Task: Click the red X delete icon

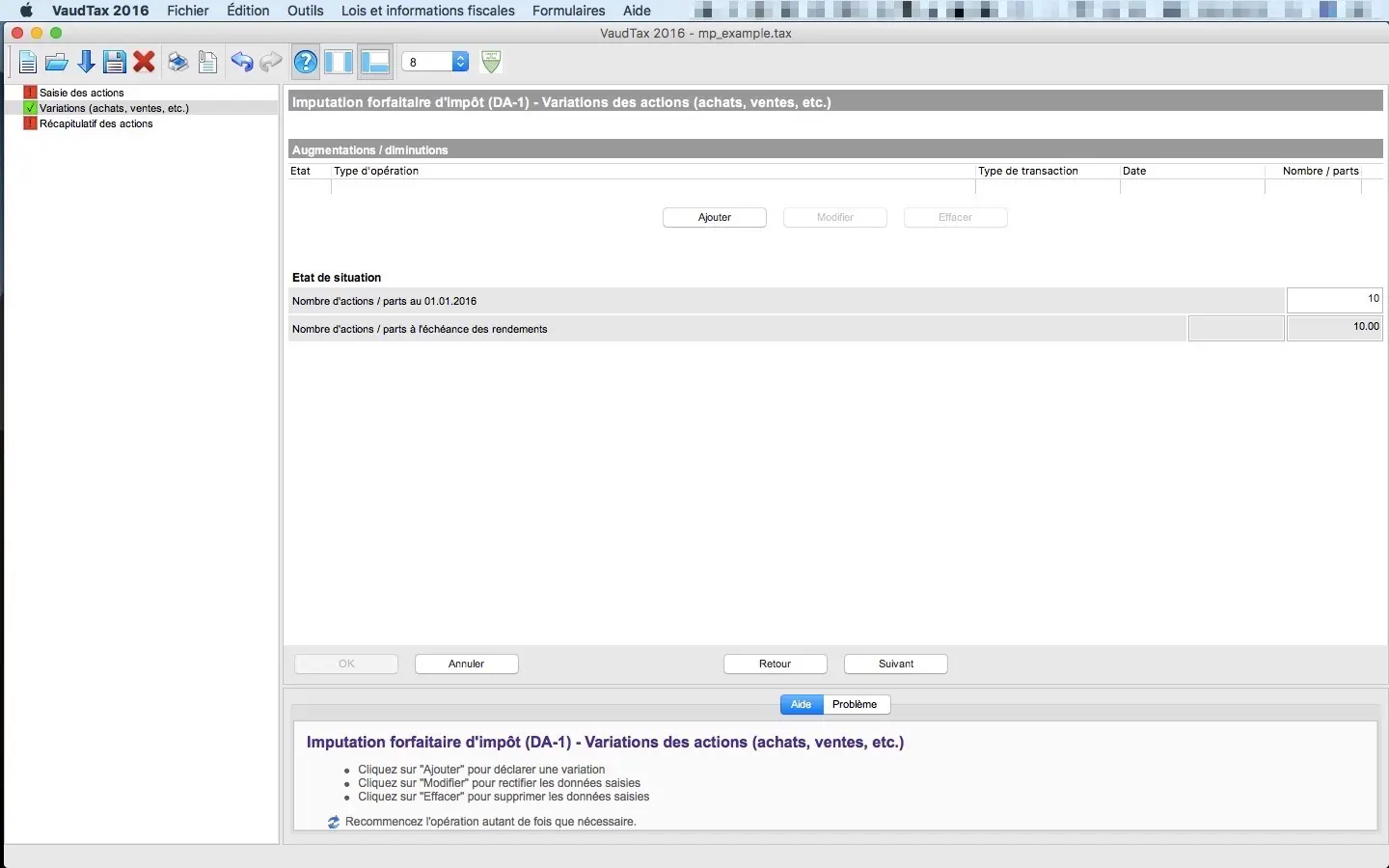Action: click(145, 63)
